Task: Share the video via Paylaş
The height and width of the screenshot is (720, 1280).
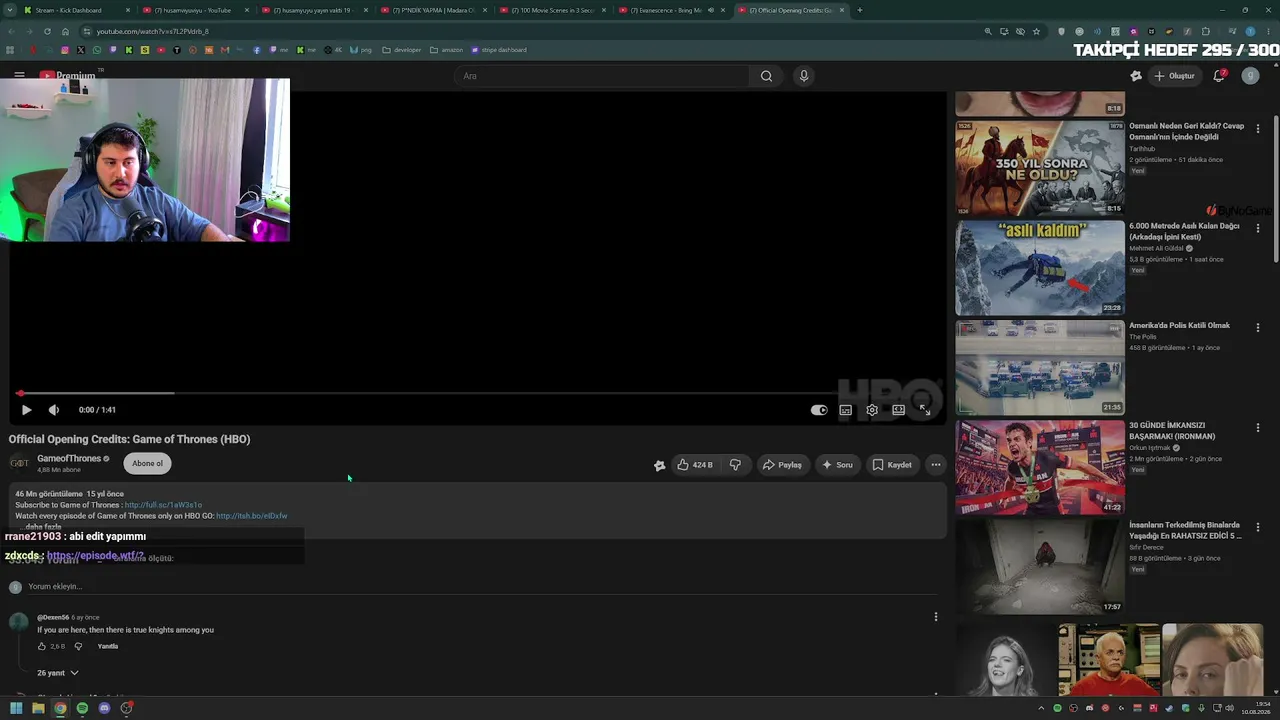Action: point(782,465)
